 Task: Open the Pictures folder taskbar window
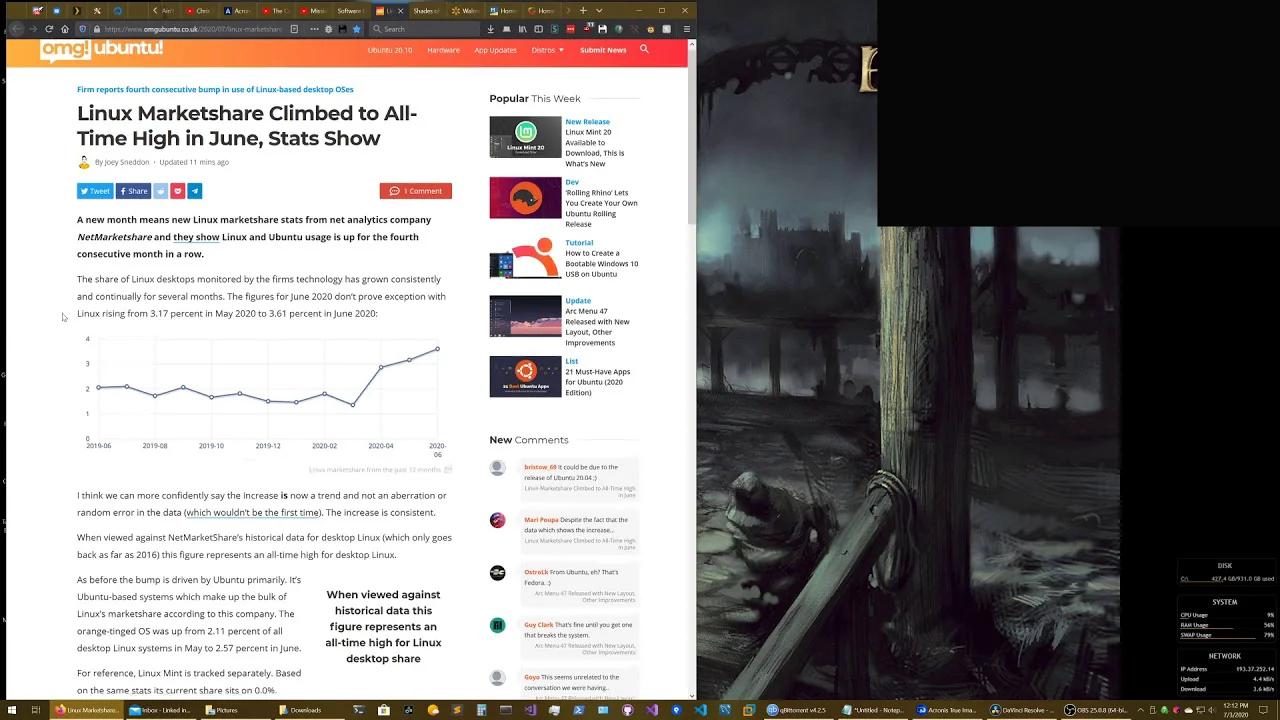(x=234, y=710)
